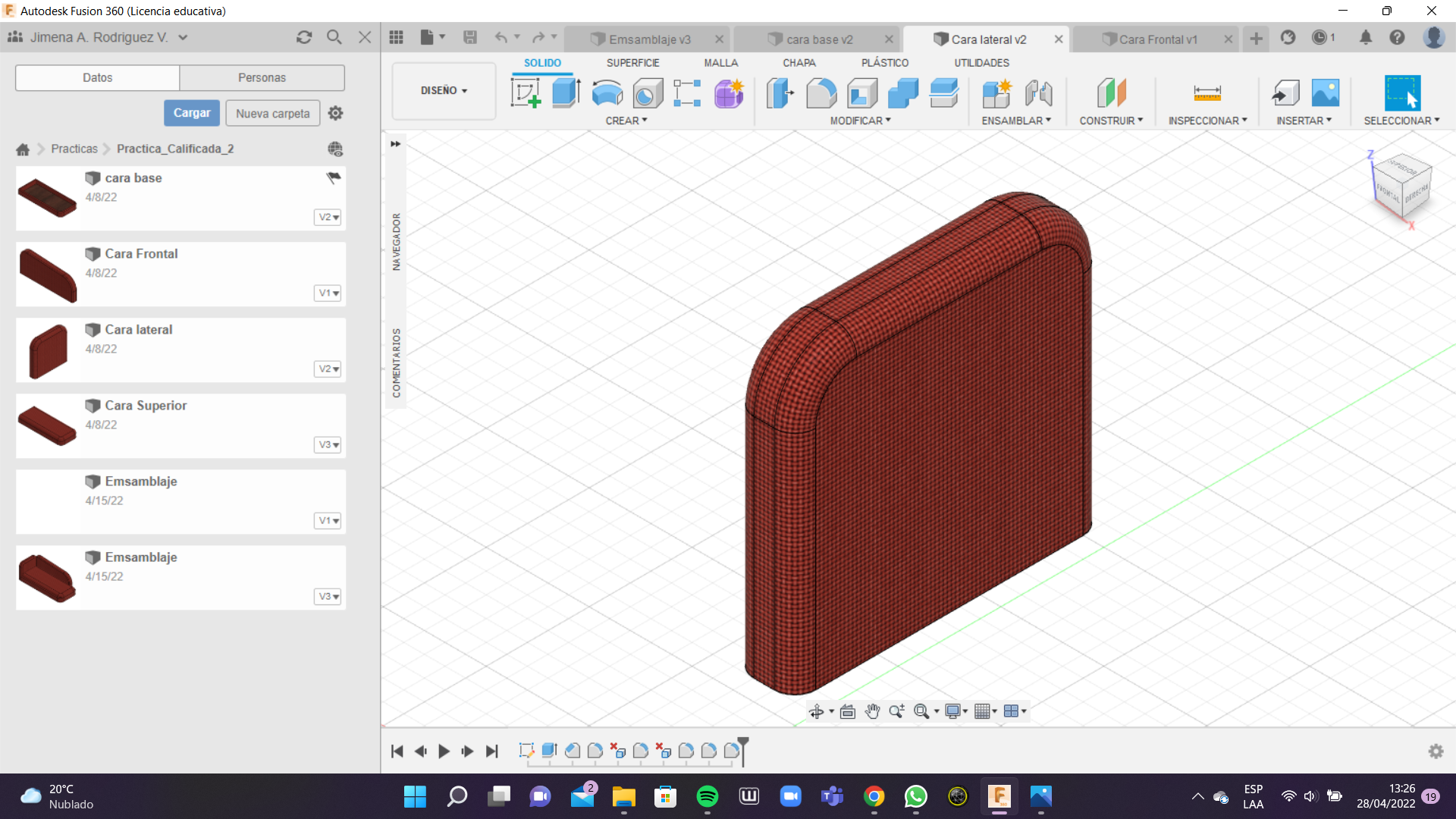This screenshot has width=1456, height=819.
Task: Undo the last action
Action: 501,37
